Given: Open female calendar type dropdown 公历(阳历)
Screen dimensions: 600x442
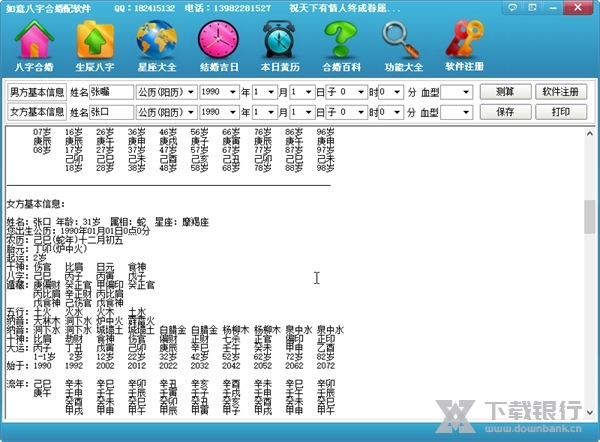Looking at the screenshot, I should 167,112.
